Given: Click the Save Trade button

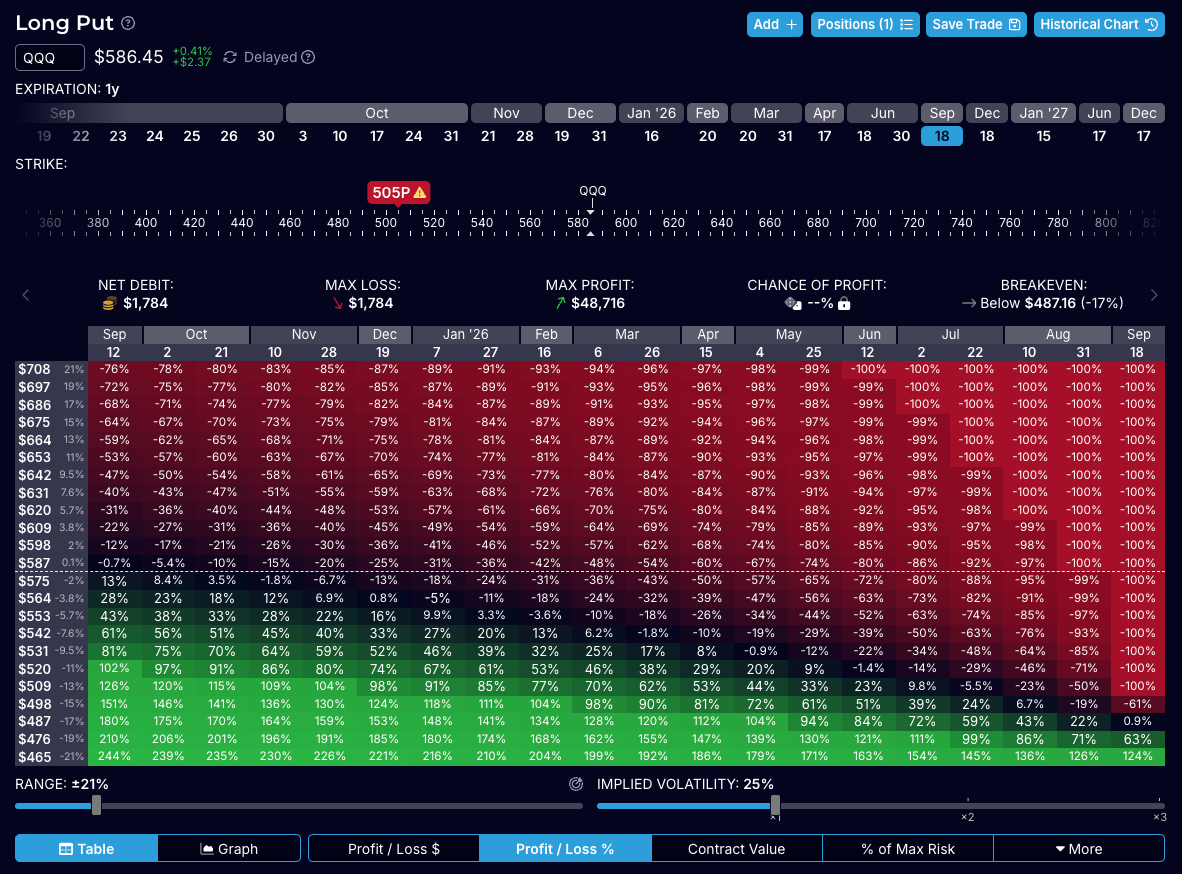Looking at the screenshot, I should (976, 24).
